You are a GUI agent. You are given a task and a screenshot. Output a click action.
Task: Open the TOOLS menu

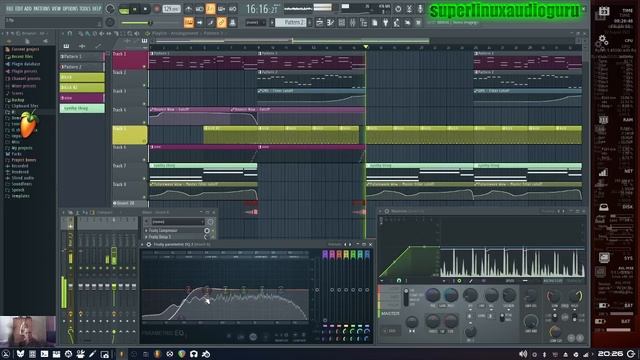(x=85, y=8)
